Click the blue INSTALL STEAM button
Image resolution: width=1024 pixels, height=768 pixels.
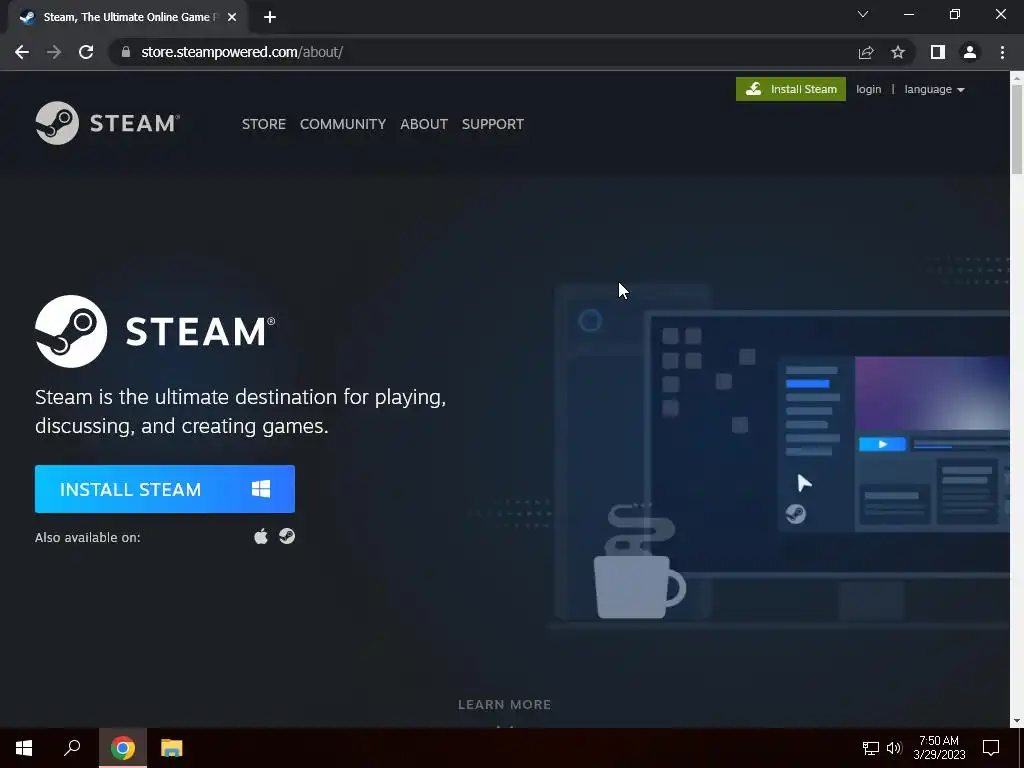[x=165, y=489]
